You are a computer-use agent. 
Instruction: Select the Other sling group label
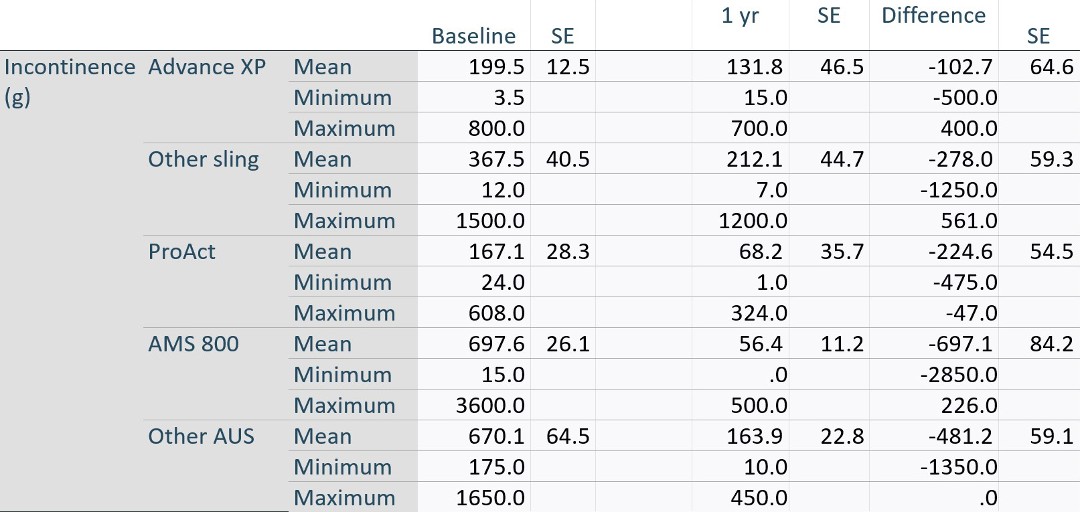203,159
